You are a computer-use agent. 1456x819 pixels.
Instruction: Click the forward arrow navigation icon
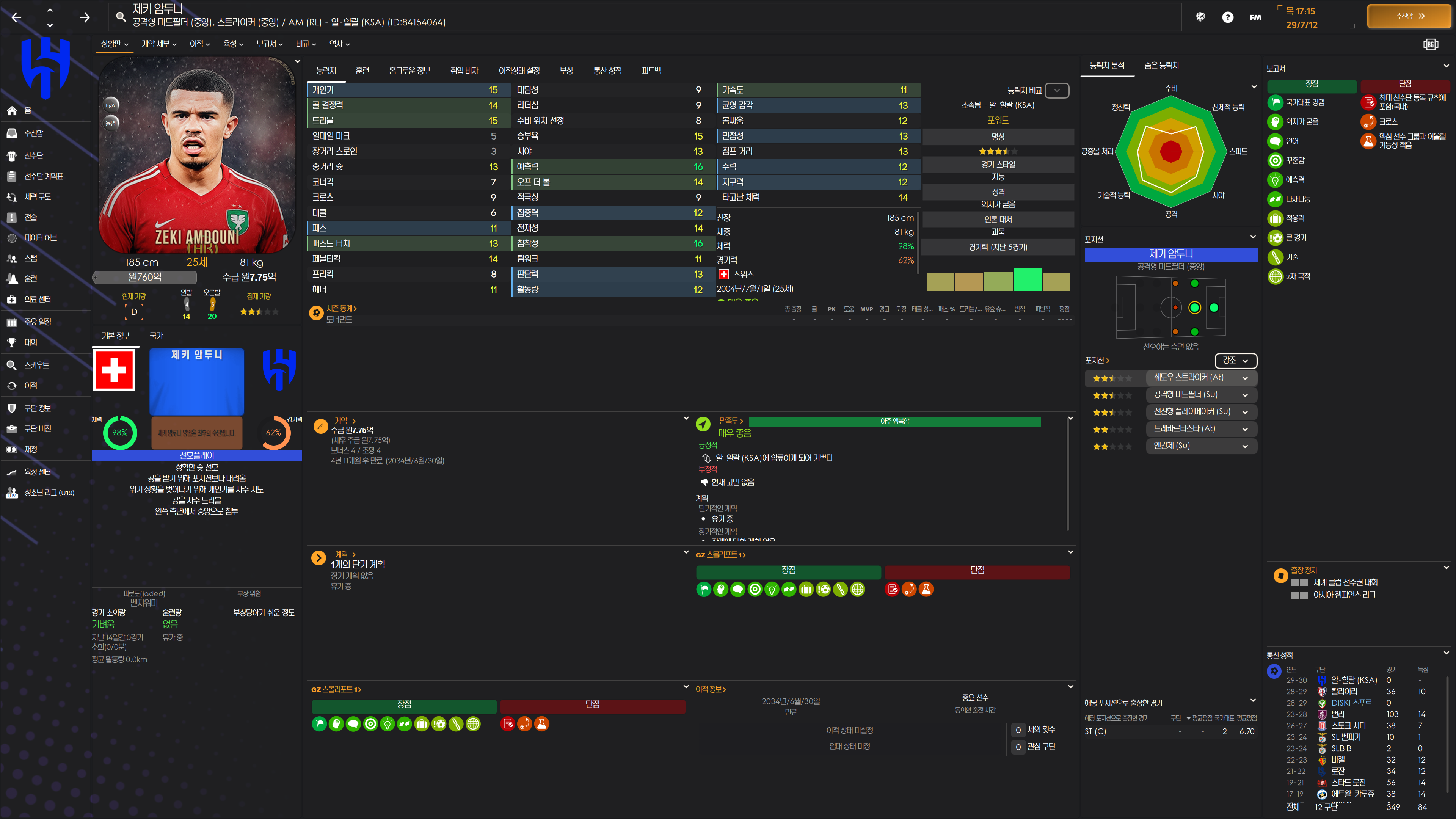pos(85,17)
